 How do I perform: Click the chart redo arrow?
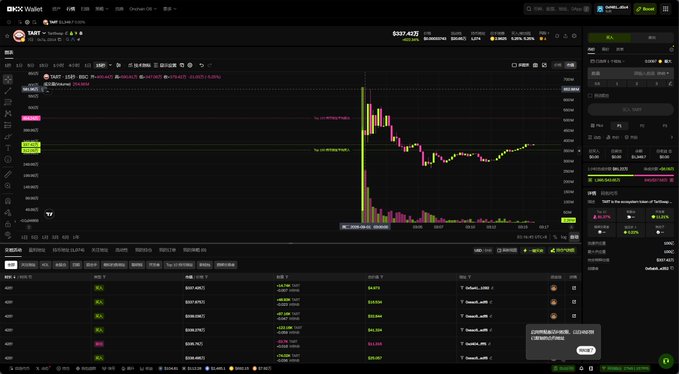tap(210, 65)
